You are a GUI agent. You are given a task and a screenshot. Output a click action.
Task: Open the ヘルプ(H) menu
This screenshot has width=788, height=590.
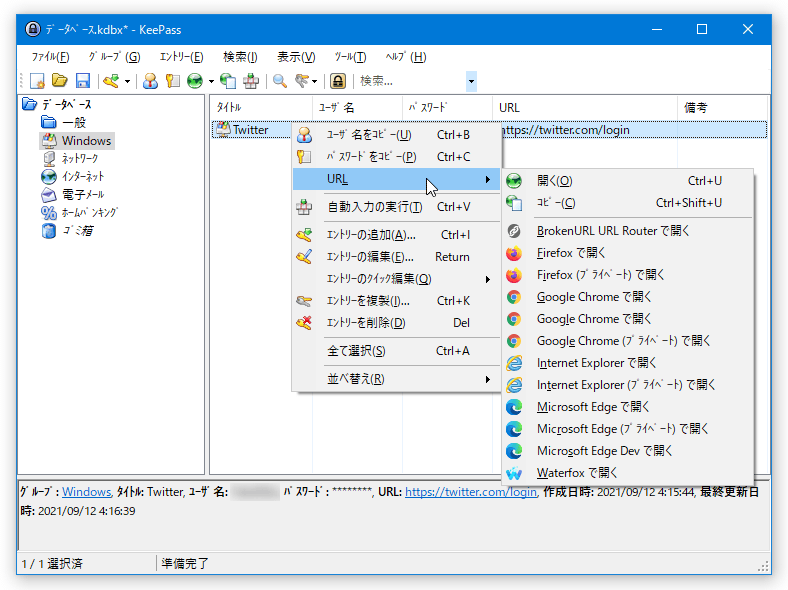pos(406,57)
